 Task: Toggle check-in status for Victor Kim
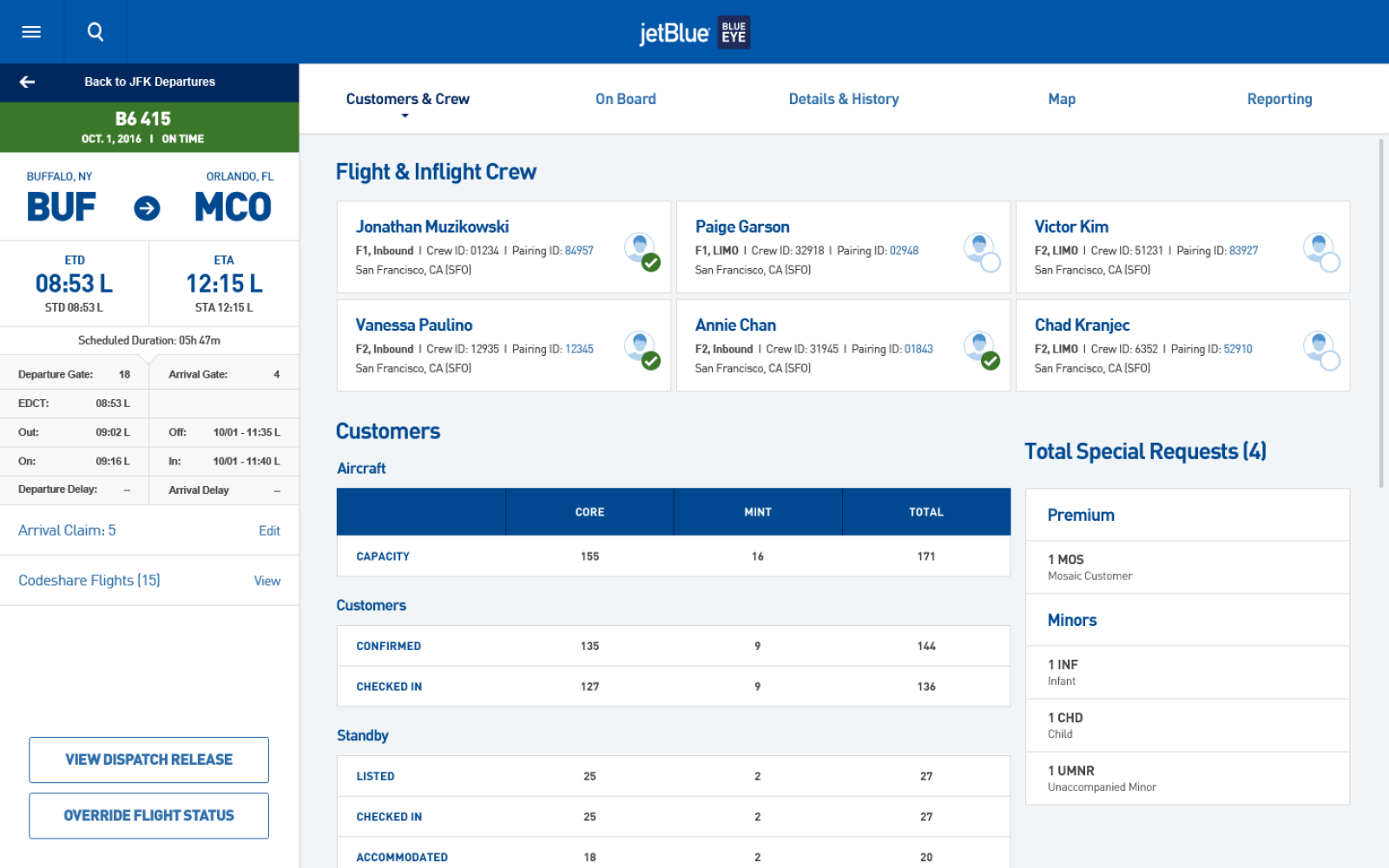click(x=1329, y=262)
